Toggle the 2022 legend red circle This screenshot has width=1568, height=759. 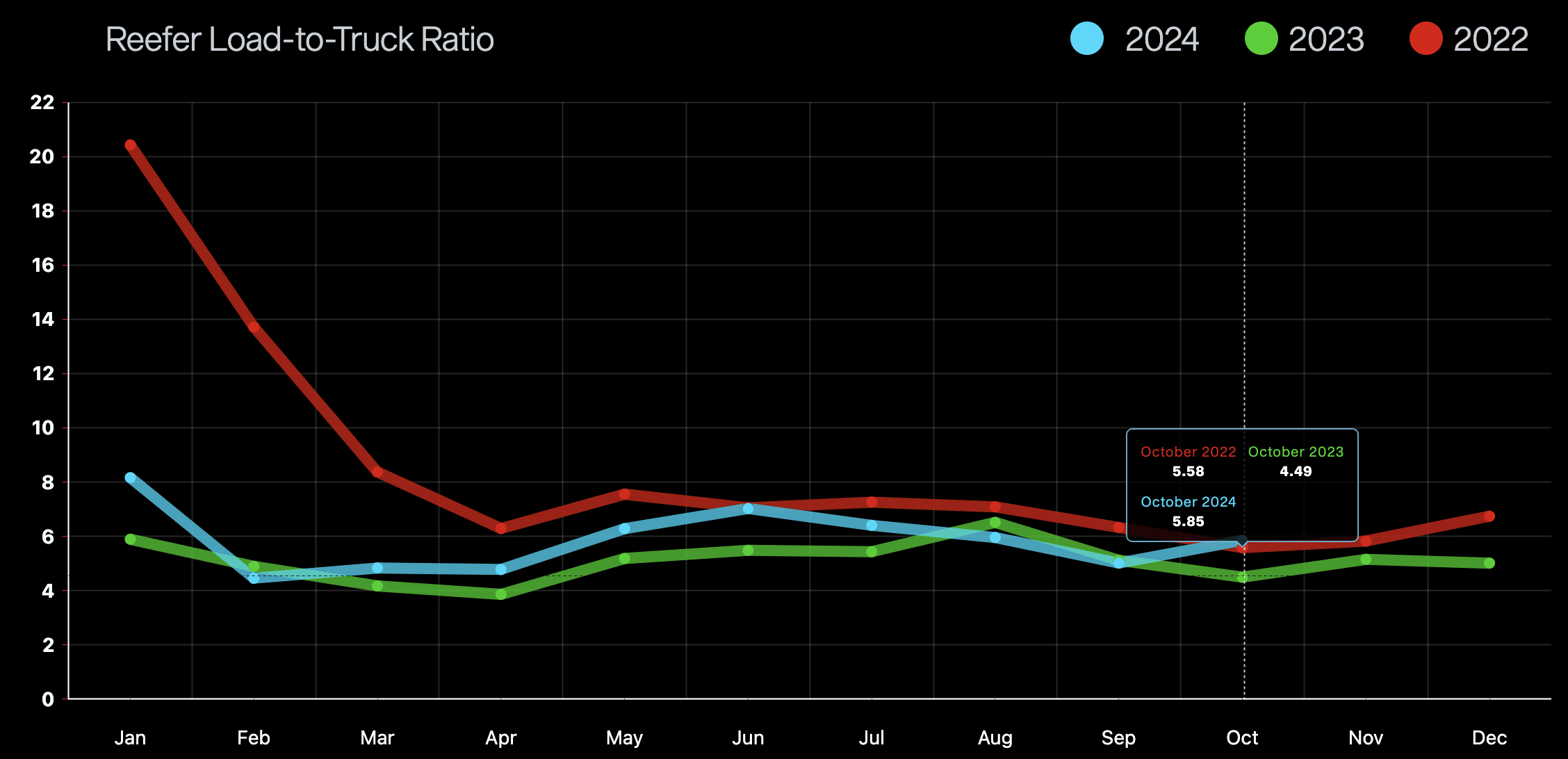point(1426,39)
